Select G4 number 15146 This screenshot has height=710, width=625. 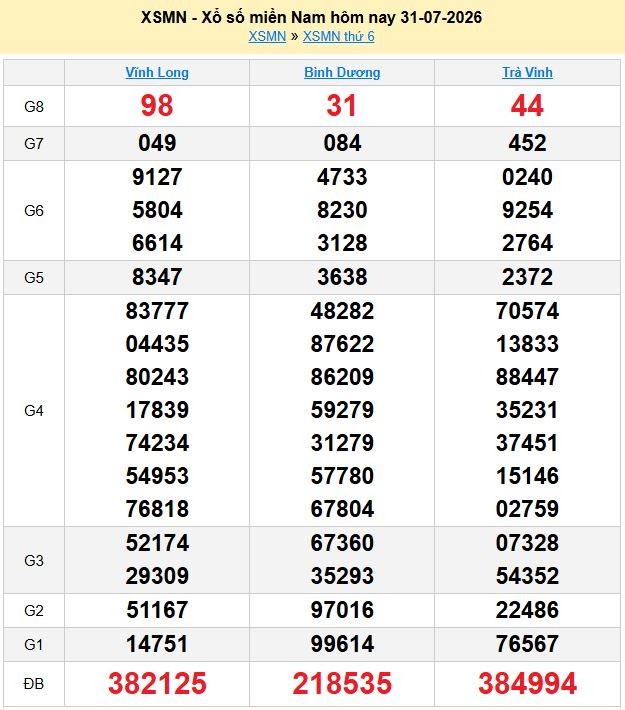coord(527,476)
